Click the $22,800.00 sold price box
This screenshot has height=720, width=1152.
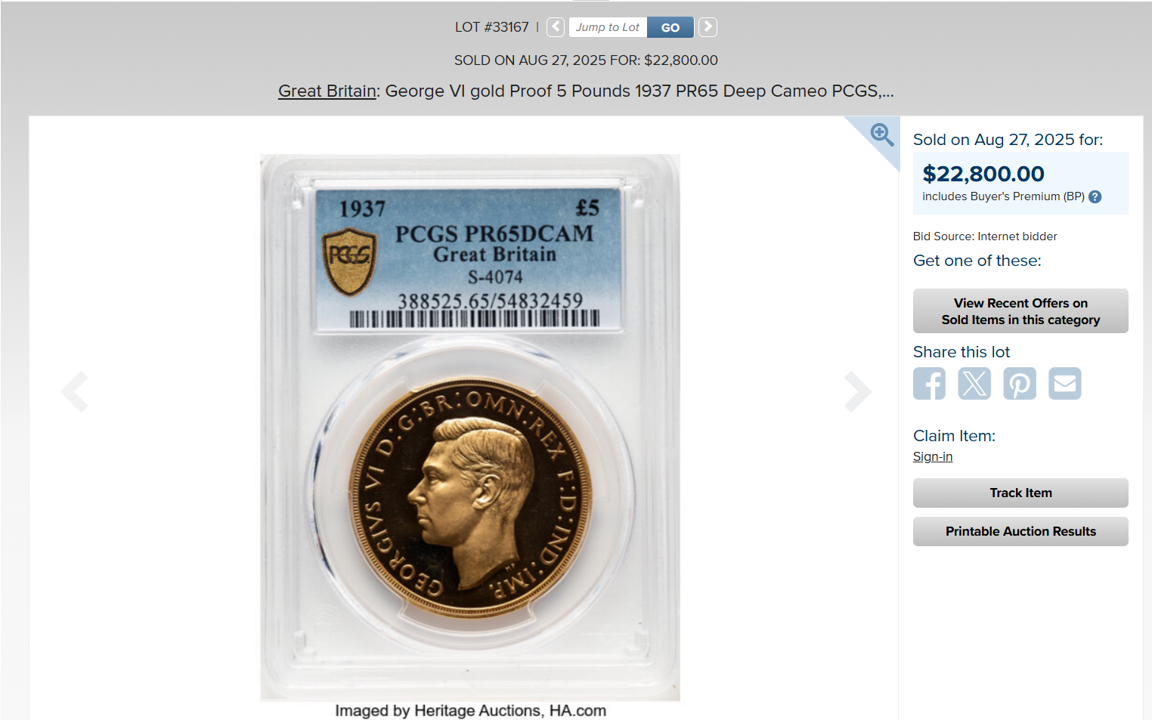(1020, 183)
